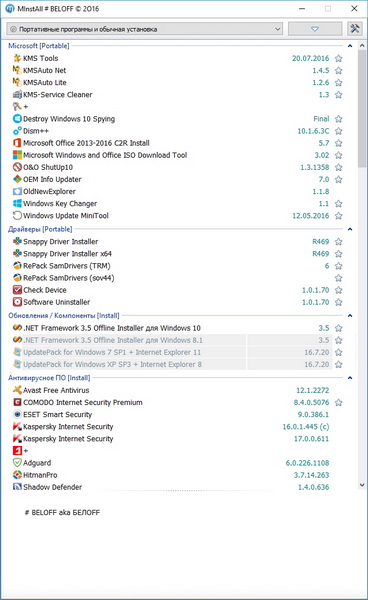Toggle the star for .NET Framework Windows 10

tap(339, 328)
